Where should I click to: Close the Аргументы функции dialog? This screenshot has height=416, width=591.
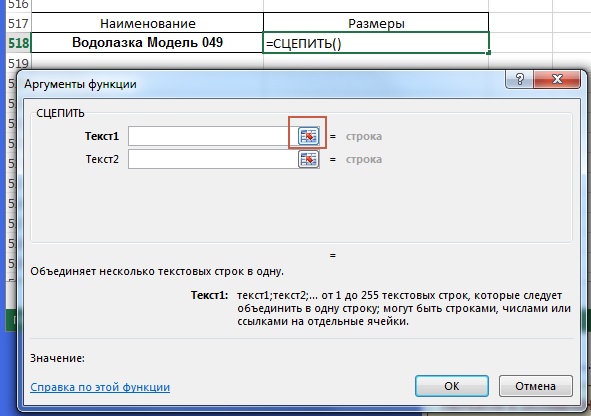tap(557, 79)
